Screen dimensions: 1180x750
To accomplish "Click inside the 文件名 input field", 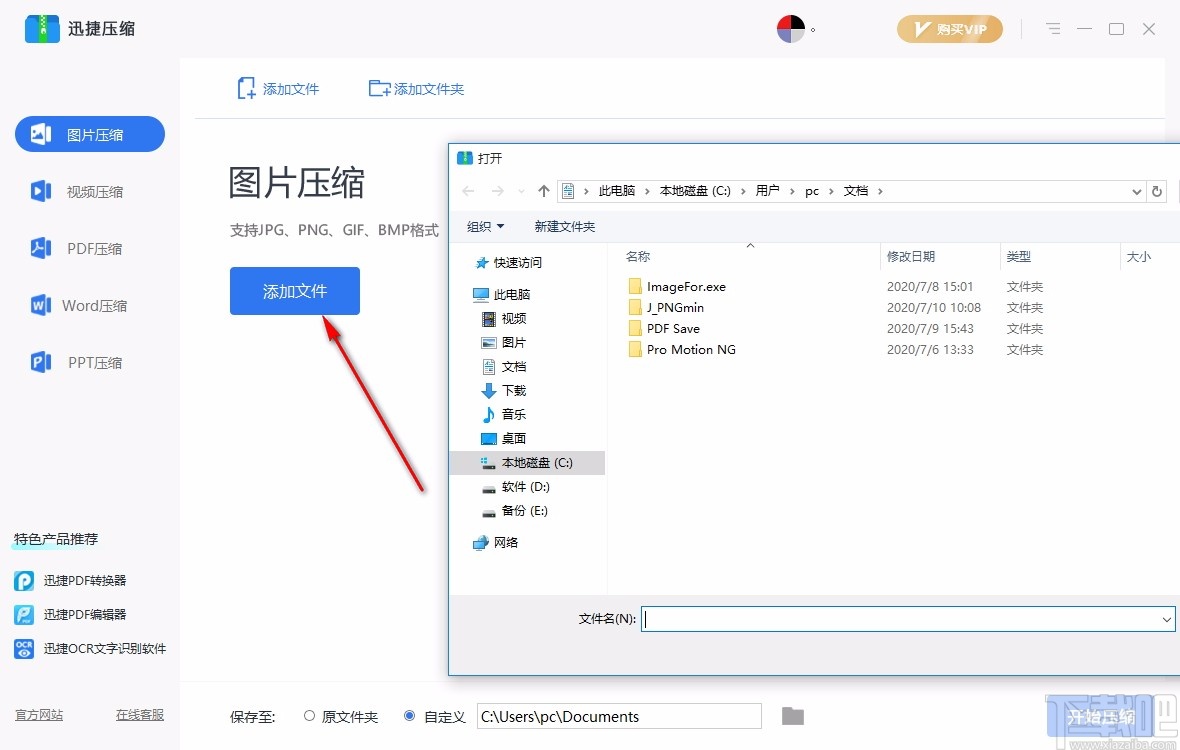I will pyautogui.click(x=900, y=619).
